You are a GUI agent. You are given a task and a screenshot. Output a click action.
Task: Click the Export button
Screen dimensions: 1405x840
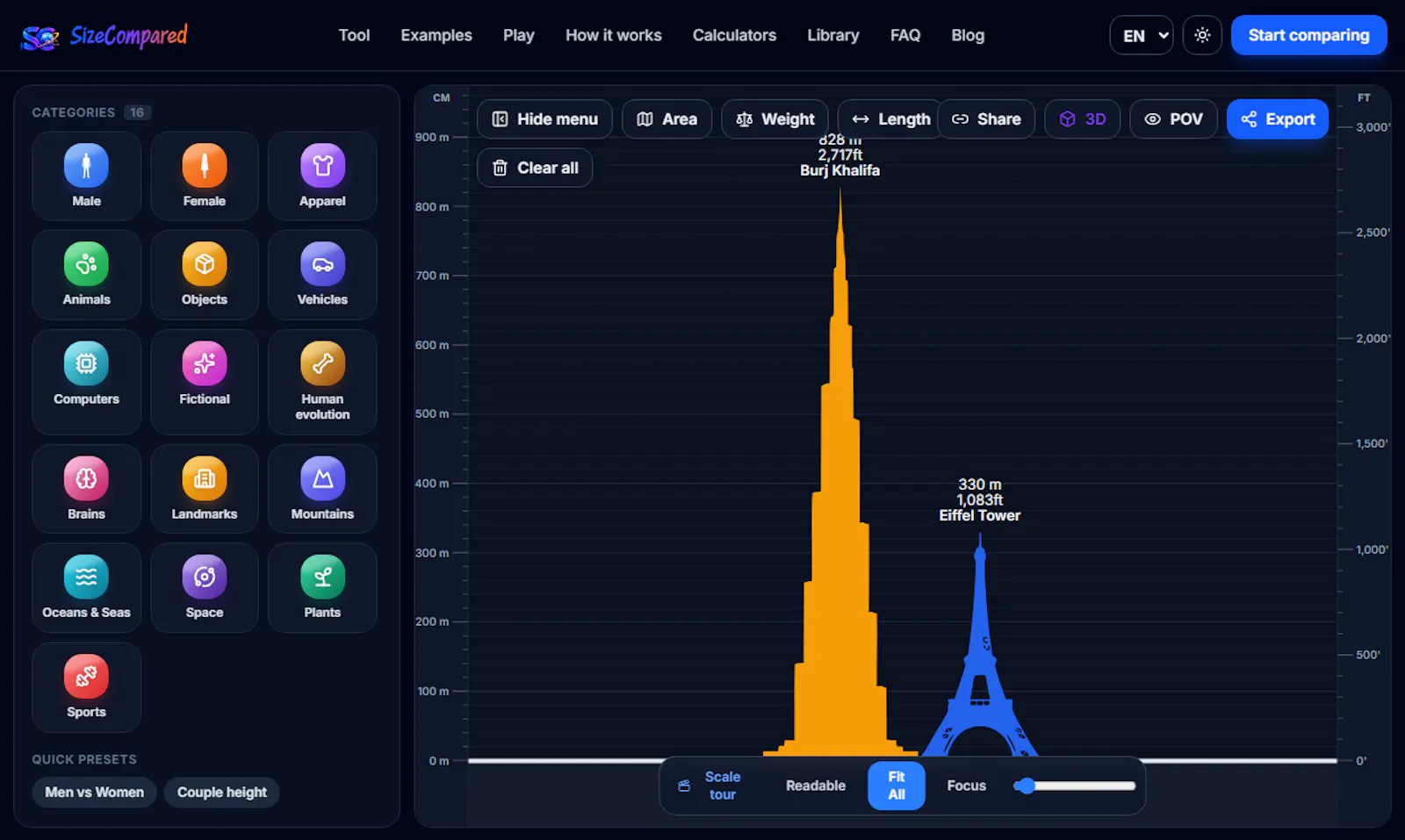pyautogui.click(x=1278, y=118)
